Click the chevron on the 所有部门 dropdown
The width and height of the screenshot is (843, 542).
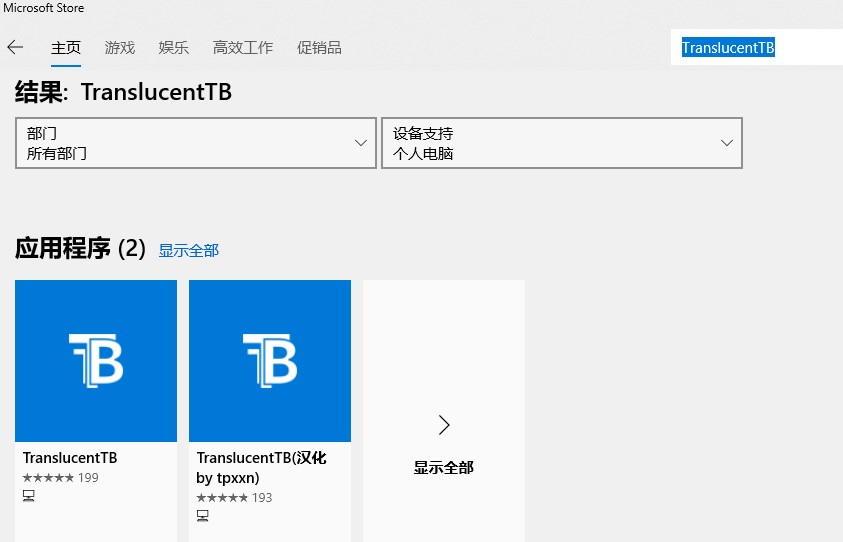(x=361, y=143)
